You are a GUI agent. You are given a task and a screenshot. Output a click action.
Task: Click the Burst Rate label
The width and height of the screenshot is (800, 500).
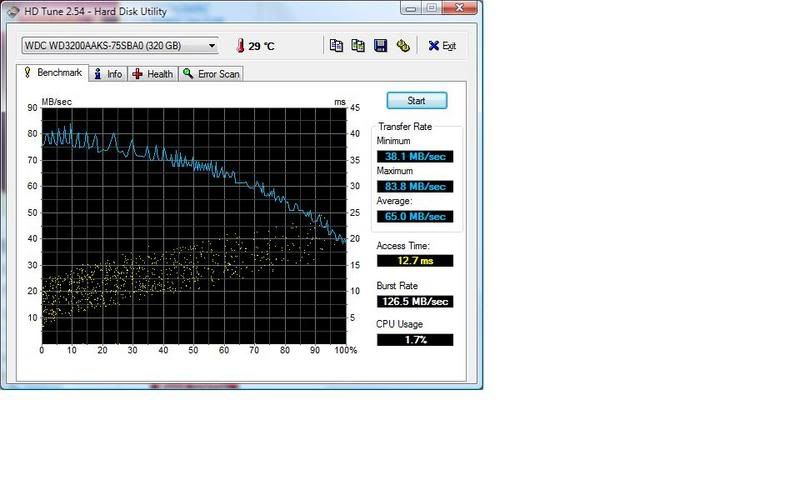point(397,286)
